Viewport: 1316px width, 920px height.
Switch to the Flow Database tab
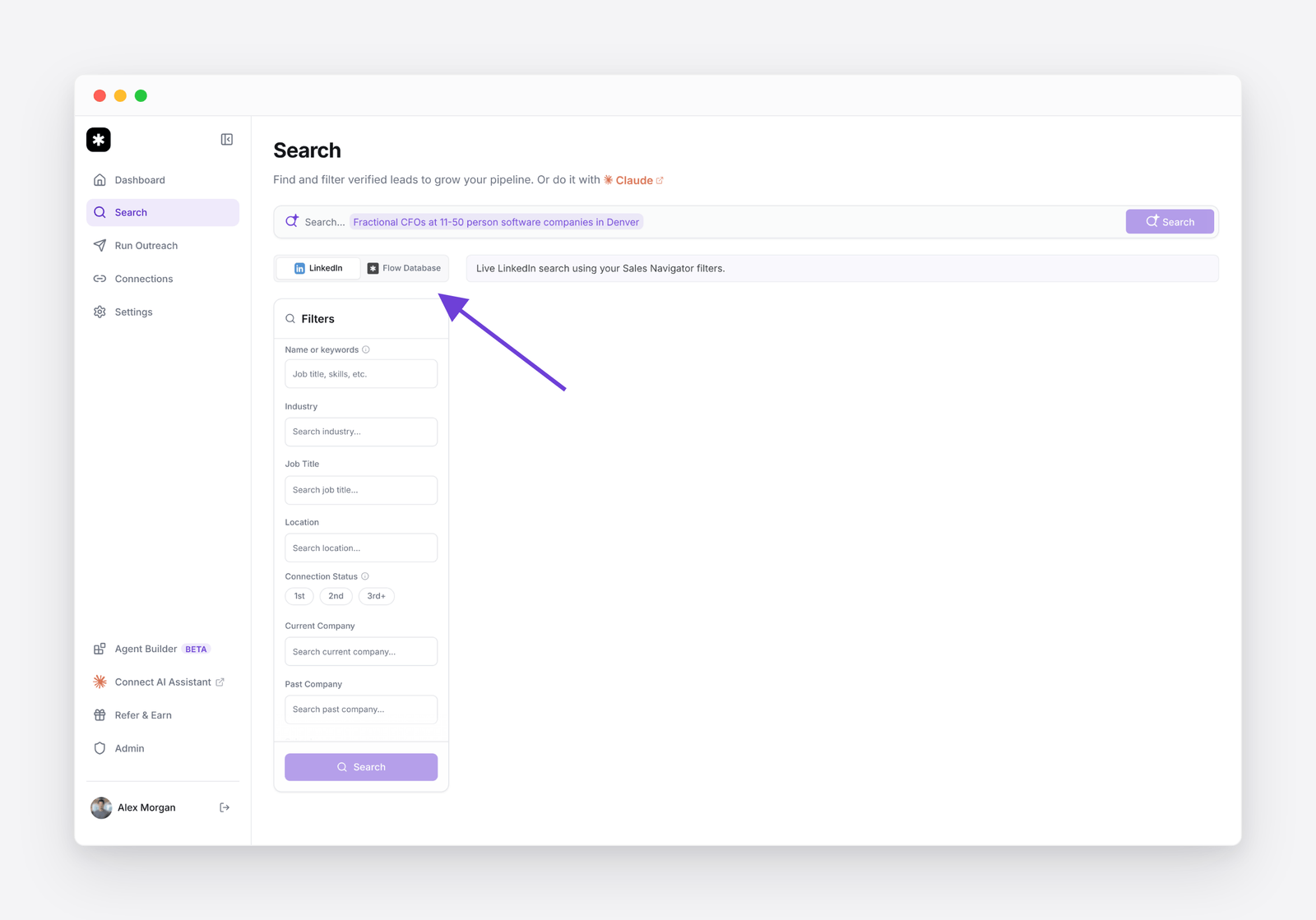(404, 268)
